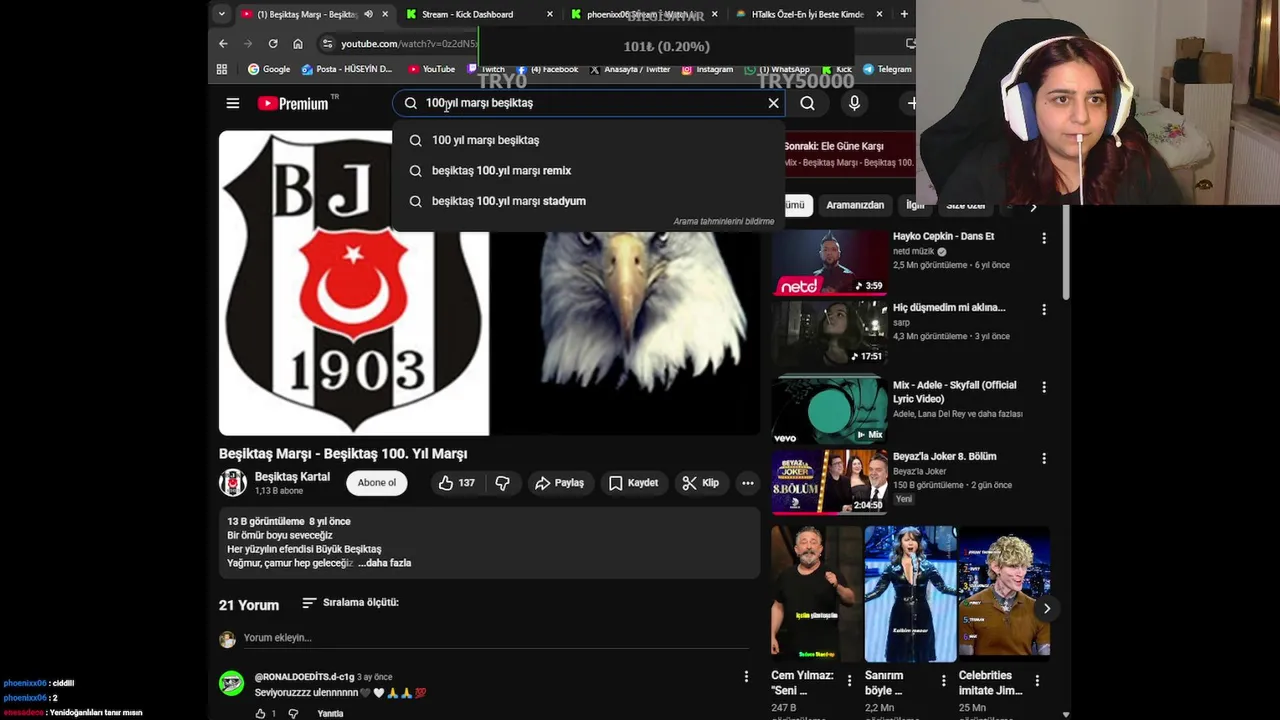Open the apps grid in bookmarks bar
This screenshot has height=720, width=1280.
tap(222, 69)
